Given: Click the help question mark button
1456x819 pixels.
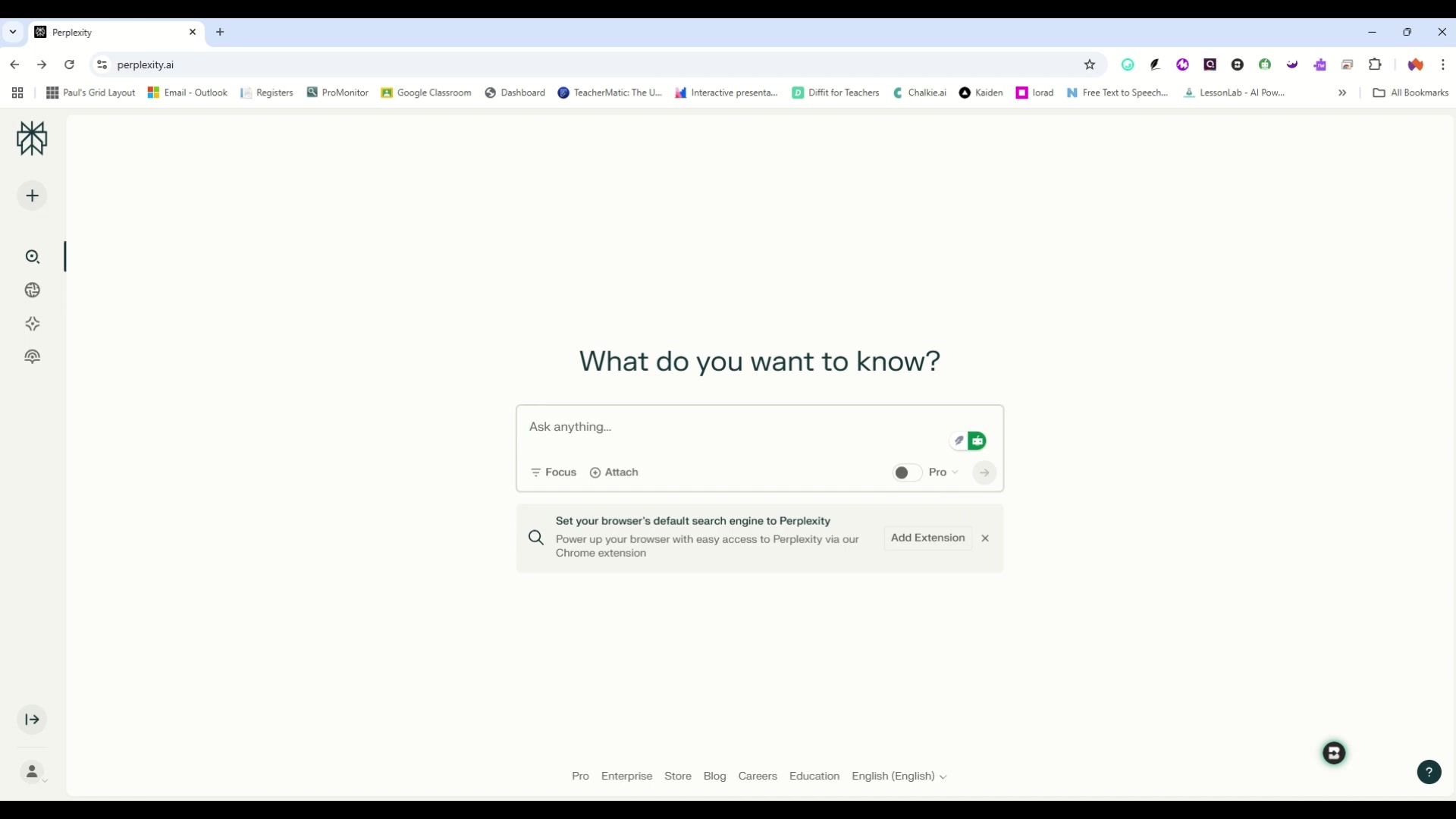Looking at the screenshot, I should click(x=1429, y=772).
